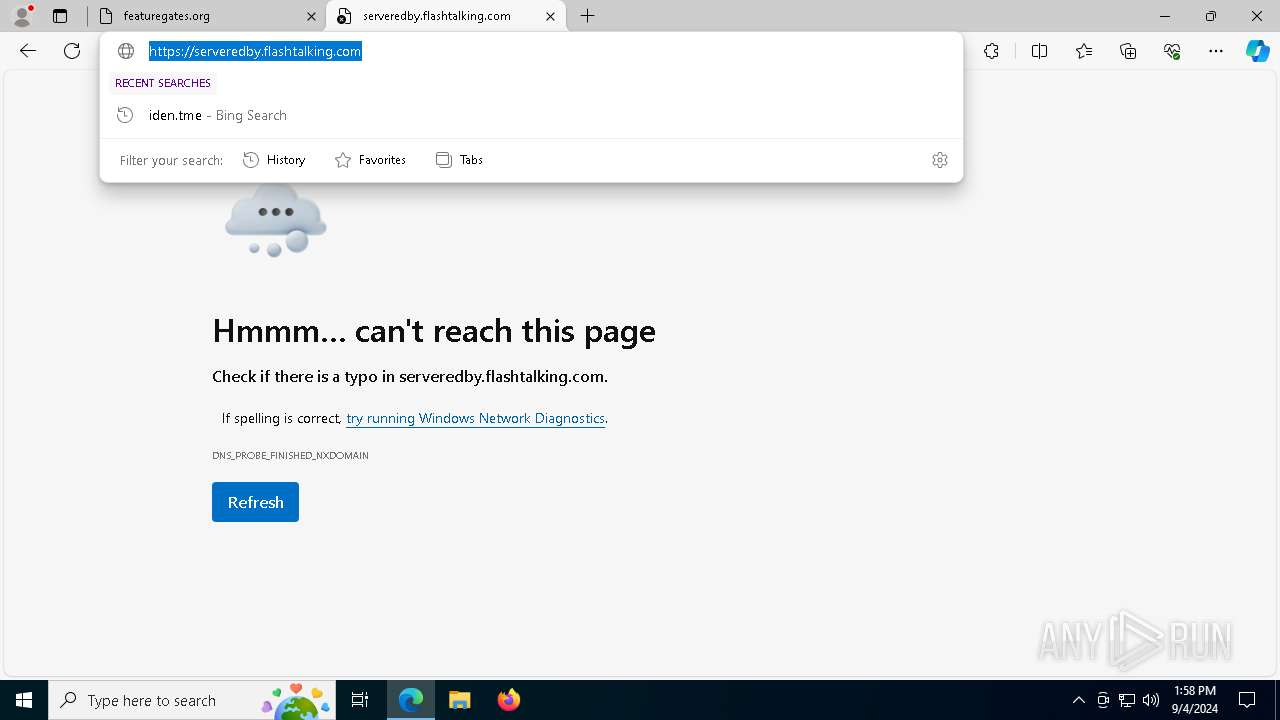Reload the page with the refresh icon
This screenshot has height=720, width=1280.
tap(72, 51)
